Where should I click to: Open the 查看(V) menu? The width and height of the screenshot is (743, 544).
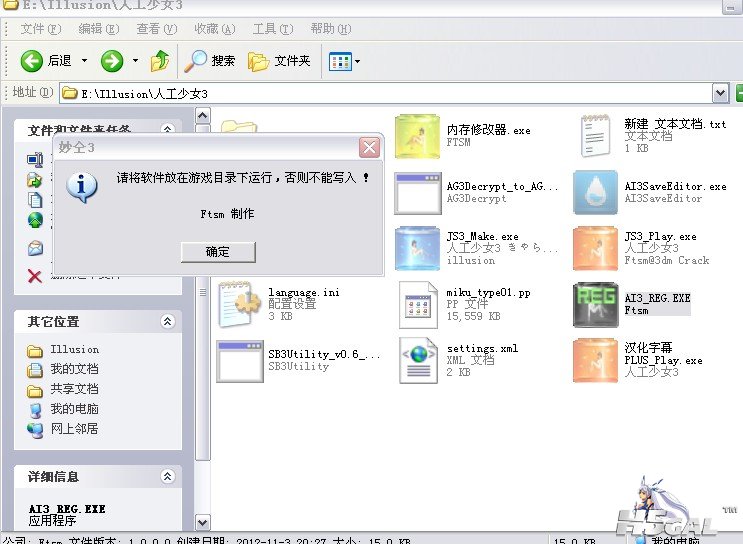(x=157, y=29)
